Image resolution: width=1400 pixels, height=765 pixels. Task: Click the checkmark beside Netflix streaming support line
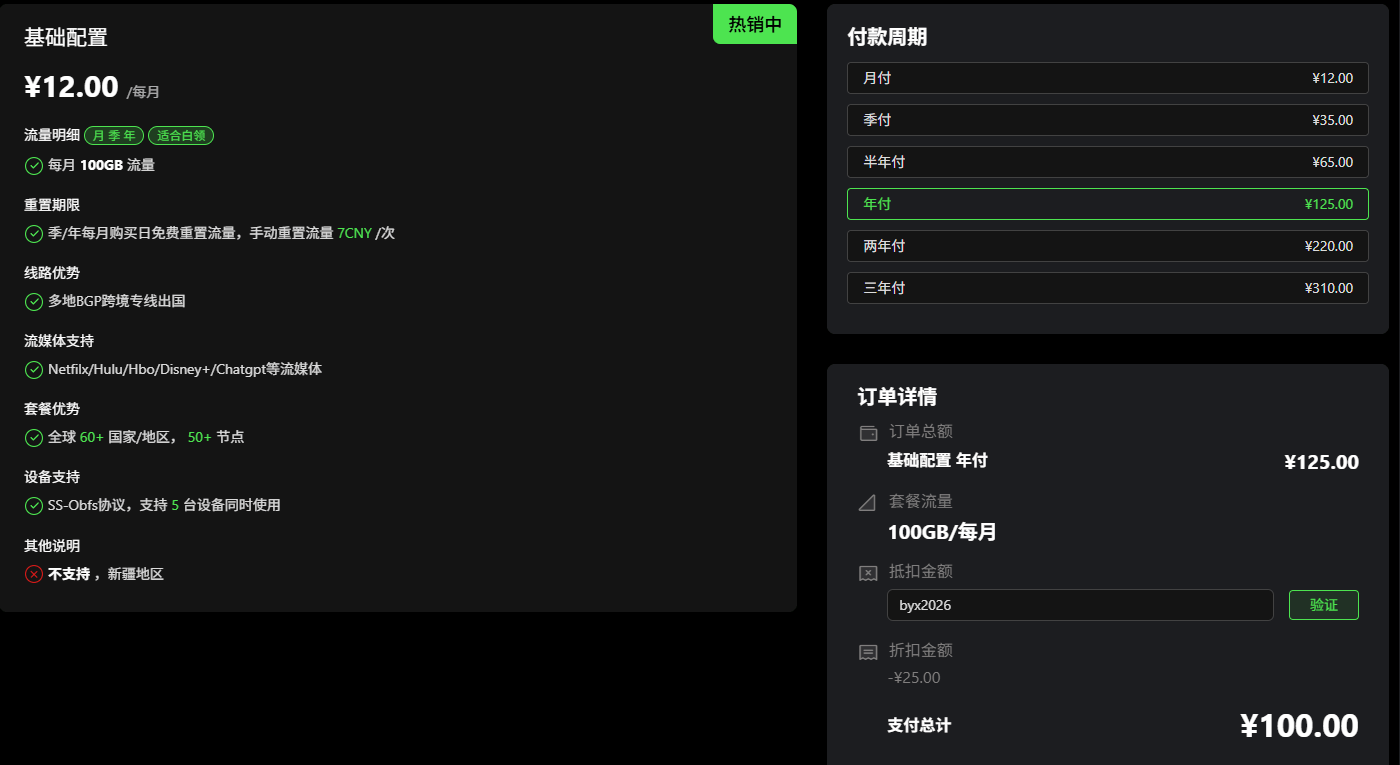click(33, 369)
